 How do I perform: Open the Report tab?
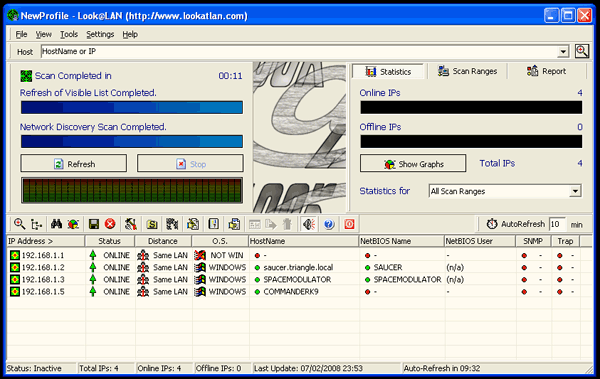546,71
